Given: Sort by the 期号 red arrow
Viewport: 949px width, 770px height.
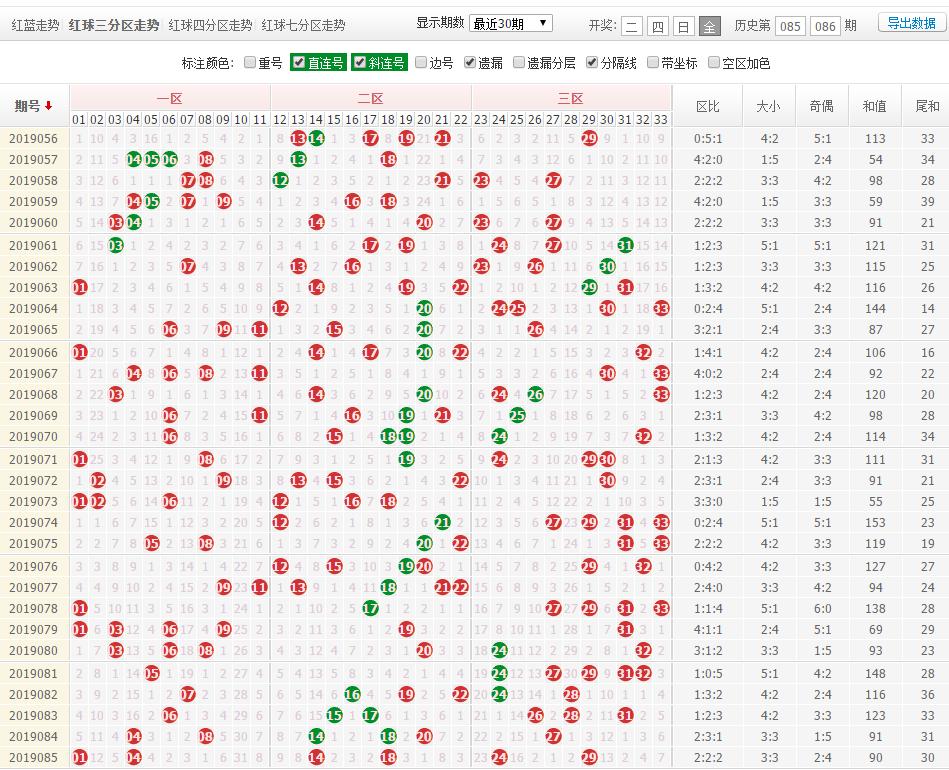Looking at the screenshot, I should (x=48, y=106).
